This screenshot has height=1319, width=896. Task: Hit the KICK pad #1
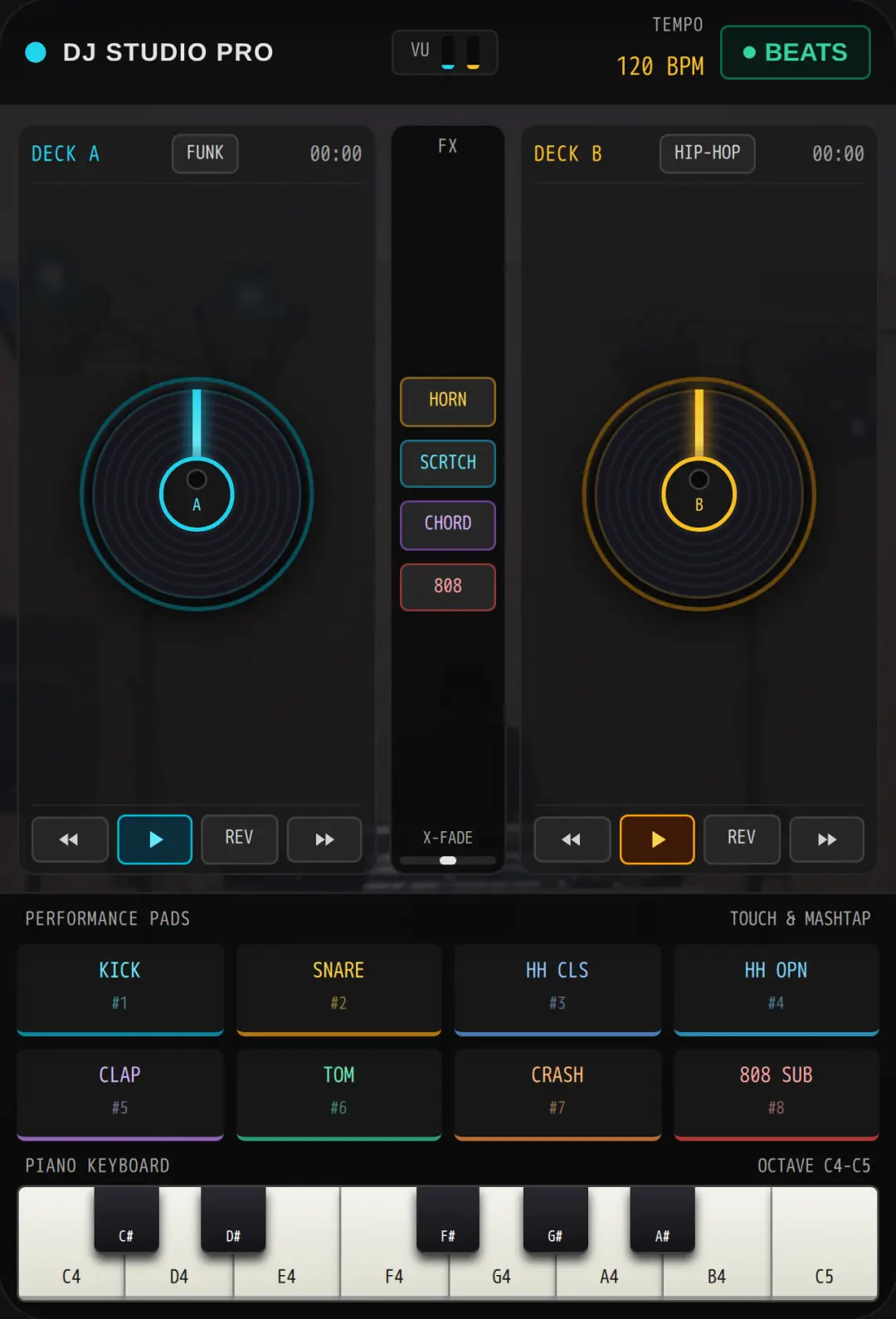(120, 990)
